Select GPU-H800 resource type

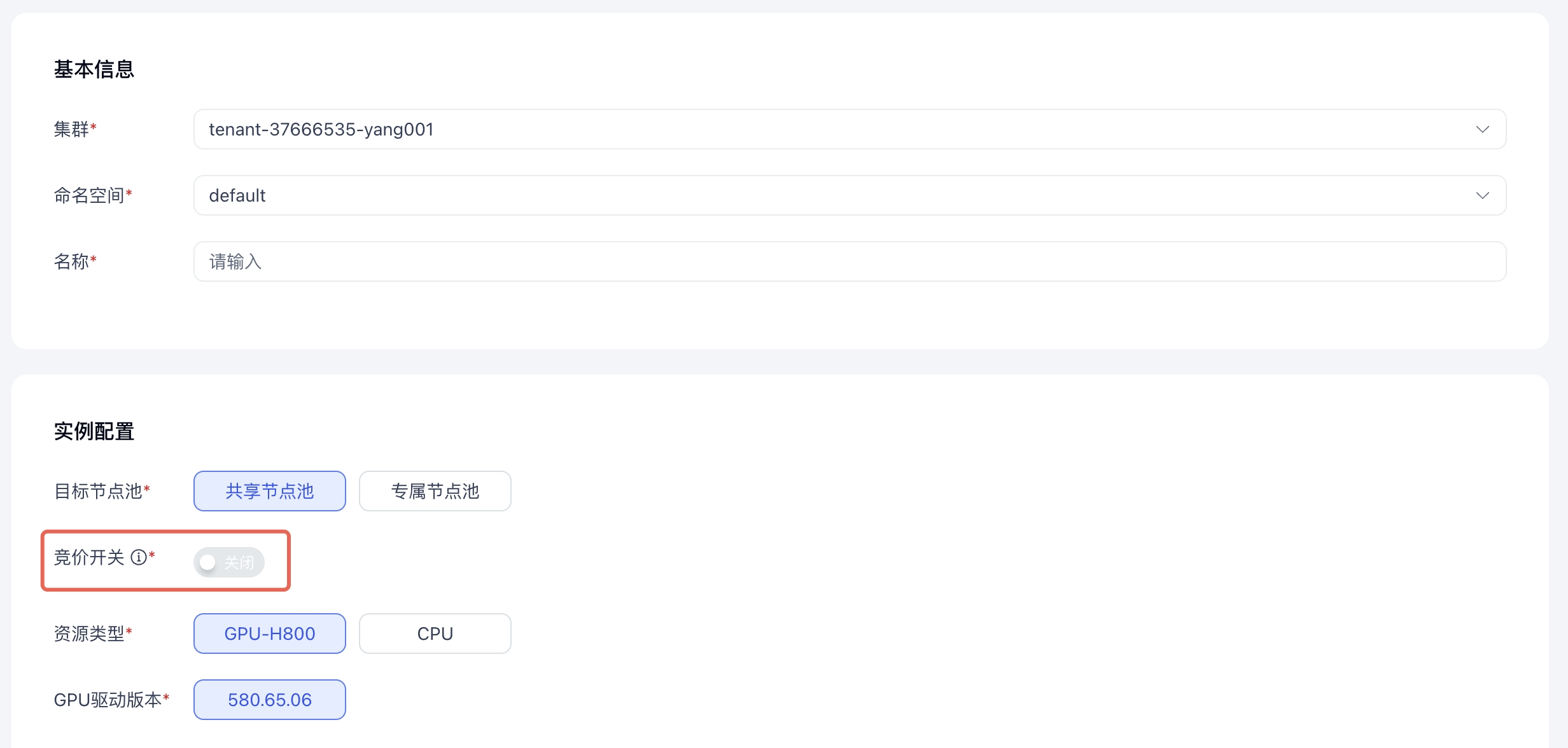click(x=270, y=634)
